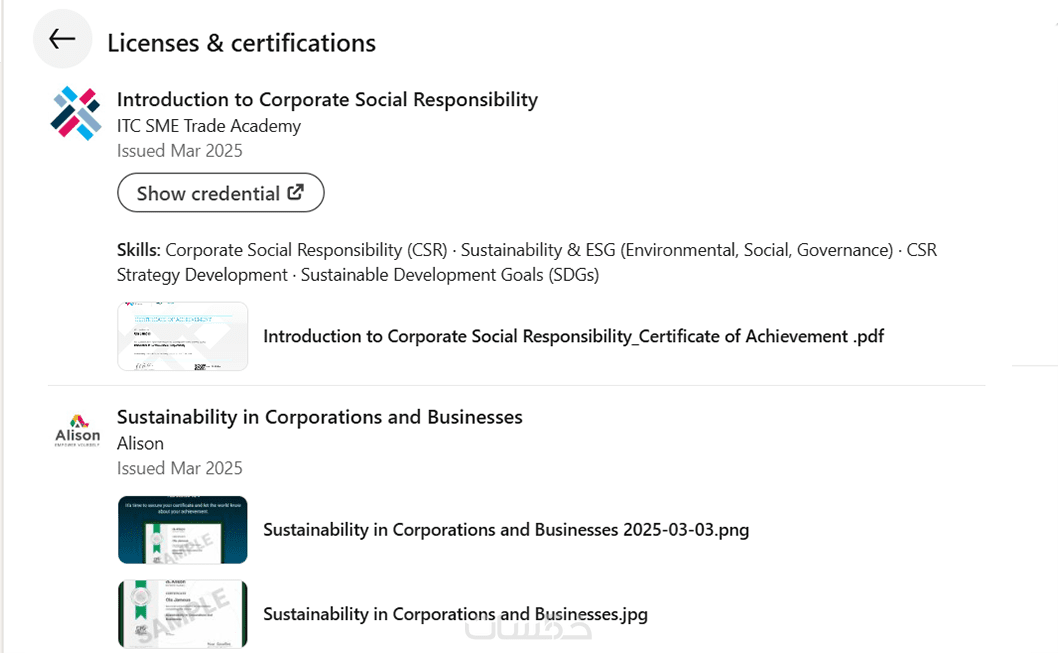Open Sustainability in Corporations and Businesses.jpg name
This screenshot has height=653, width=1058.
click(455, 614)
